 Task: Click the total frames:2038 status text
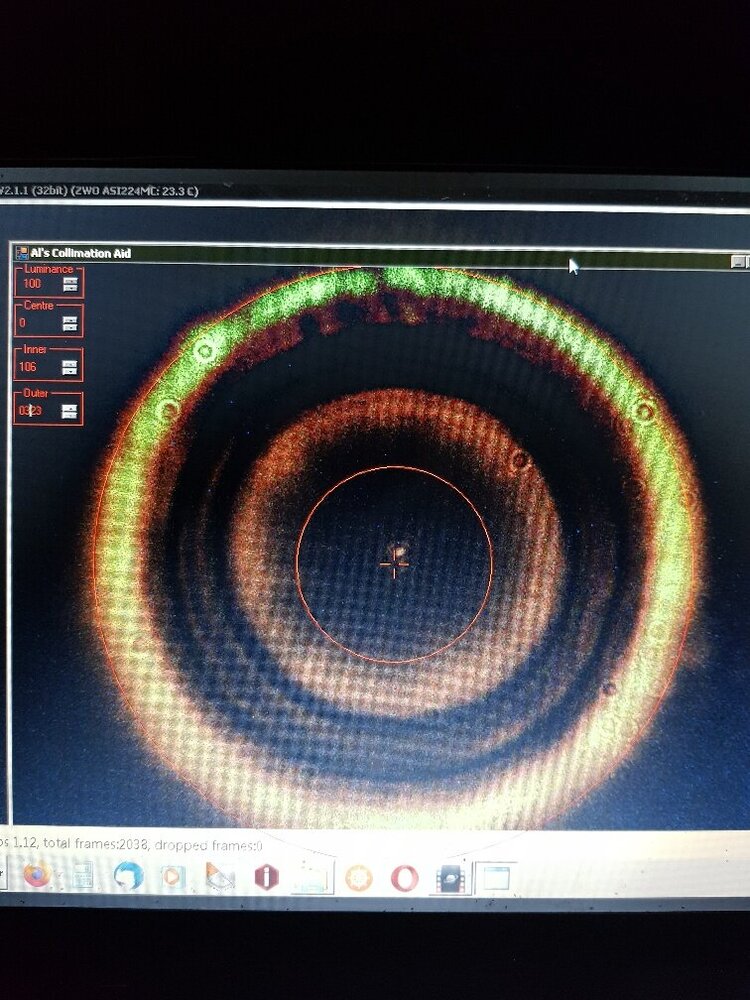pyautogui.click(x=94, y=843)
